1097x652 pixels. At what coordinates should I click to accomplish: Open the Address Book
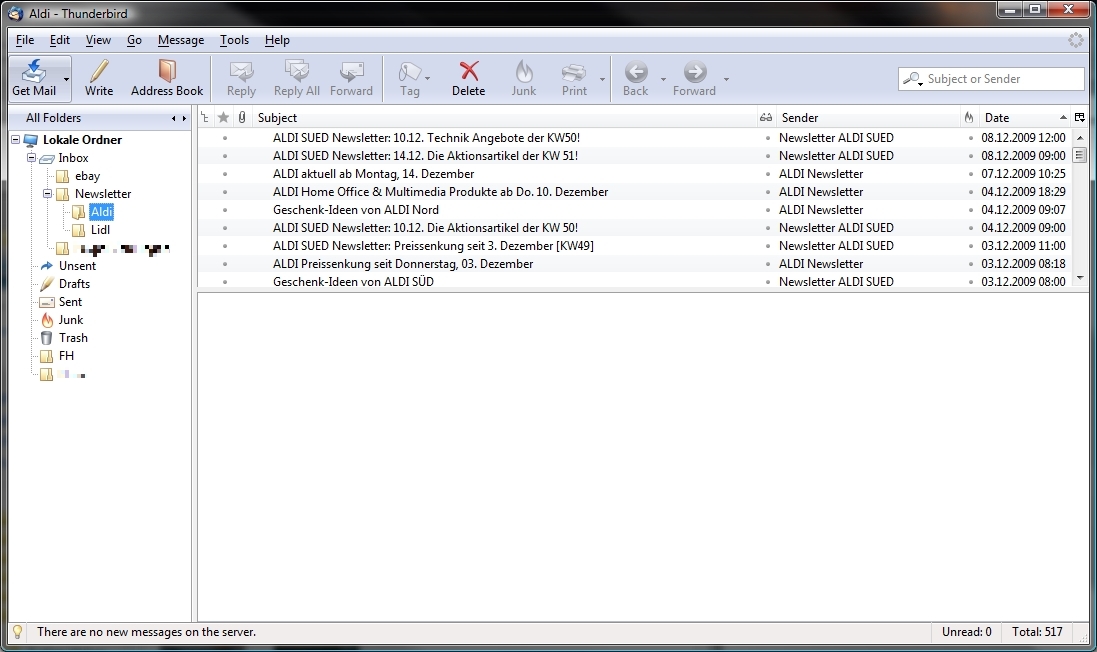coord(167,78)
